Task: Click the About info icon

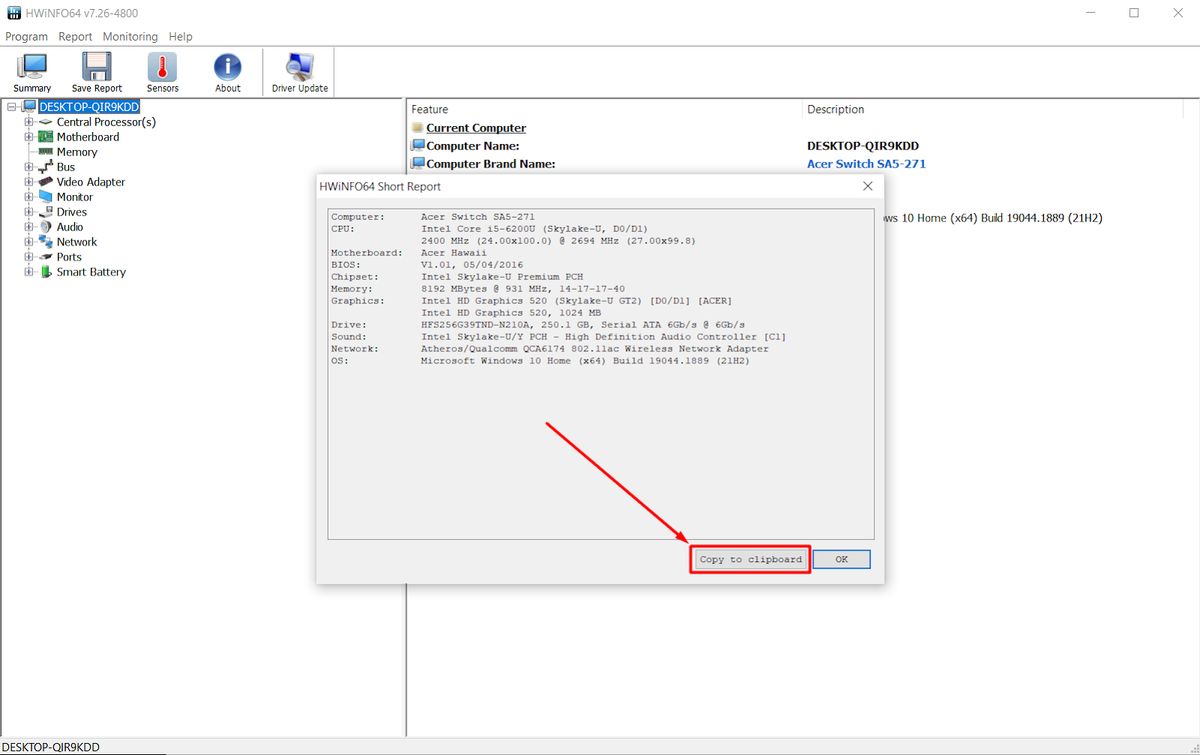Action: (228, 72)
